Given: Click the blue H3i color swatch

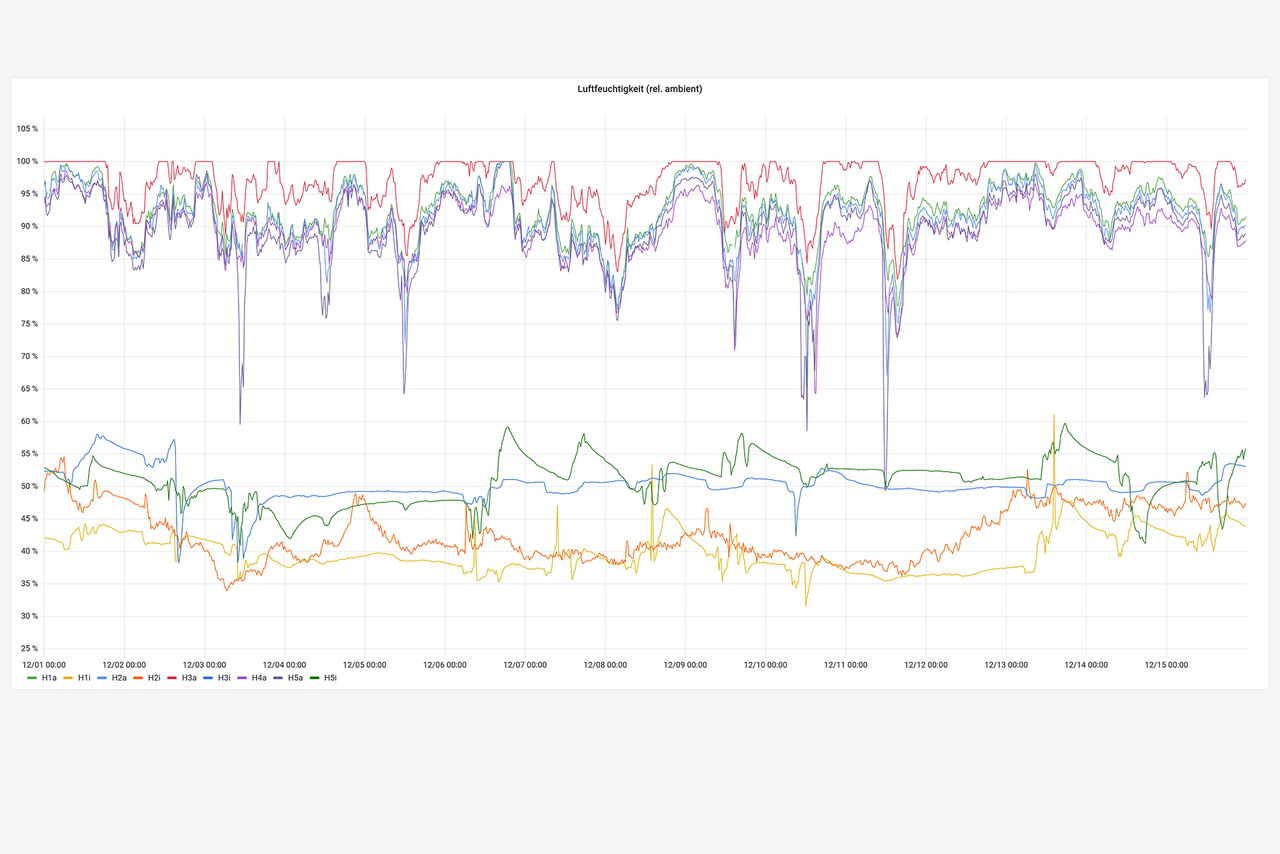Looking at the screenshot, I should (207, 678).
